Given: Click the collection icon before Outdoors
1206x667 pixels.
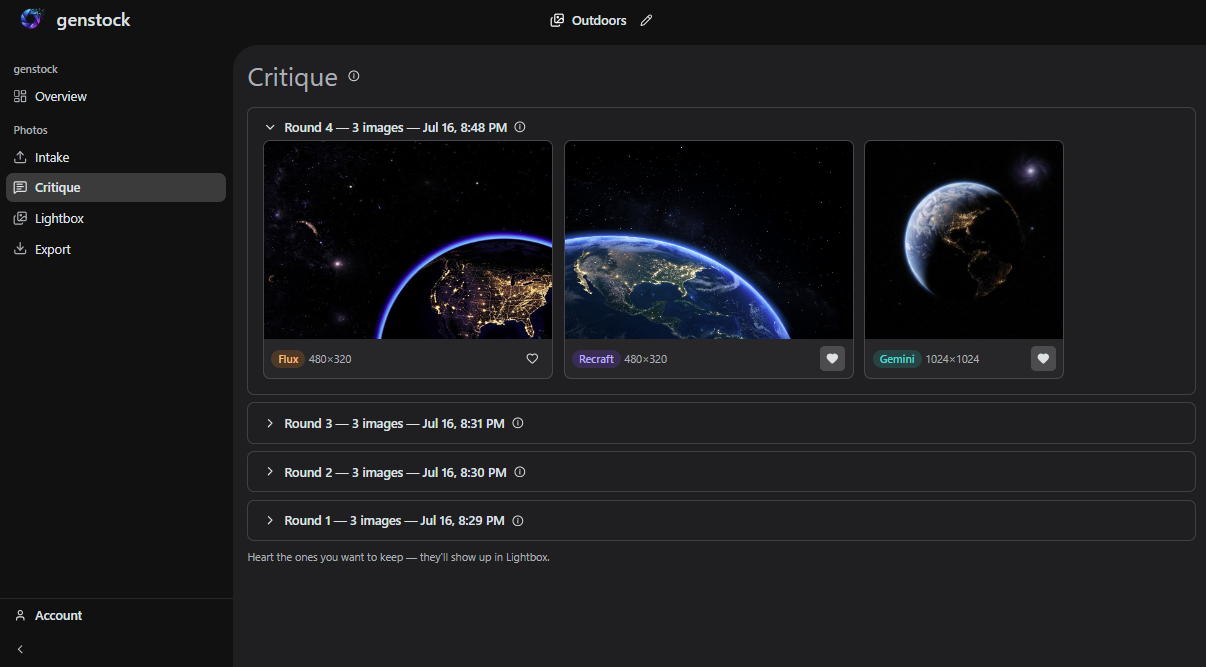Looking at the screenshot, I should pos(557,20).
